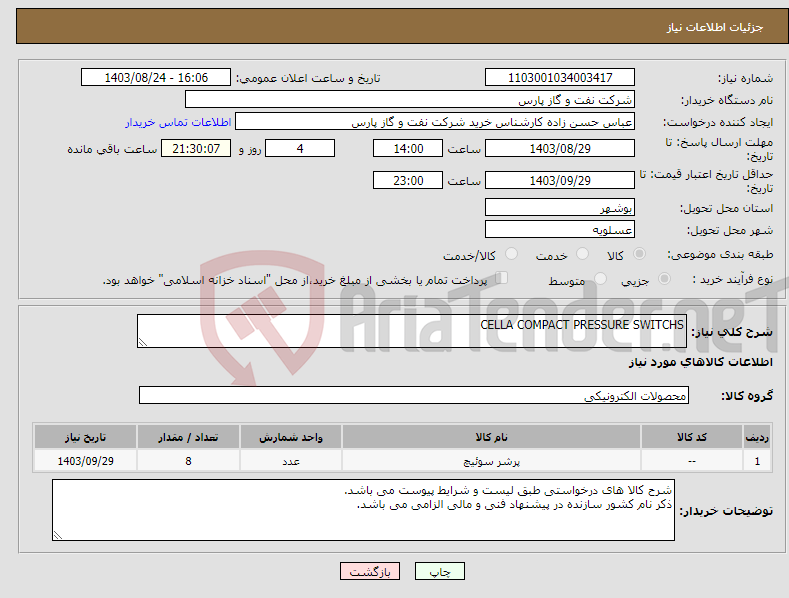Image resolution: width=789 pixels, height=598 pixels.
Task: Click the need date cell 1403/09/29
Action: 85,461
